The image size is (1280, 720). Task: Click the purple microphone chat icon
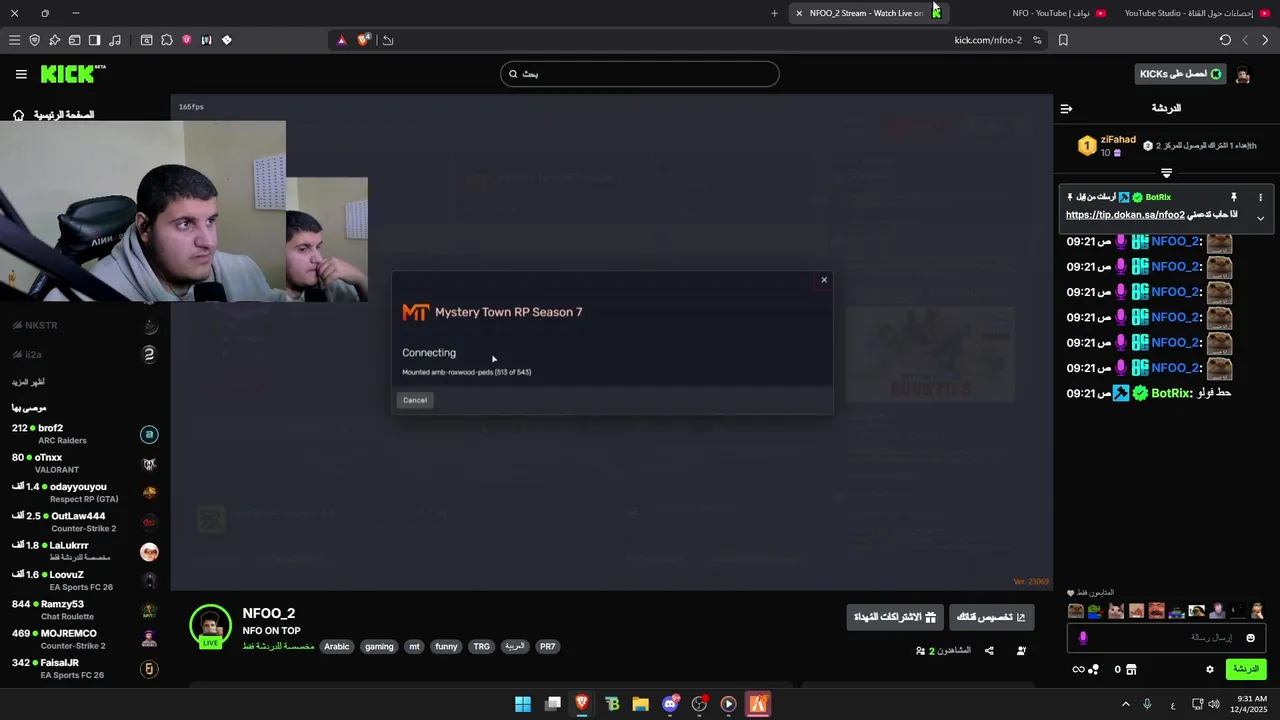1082,638
